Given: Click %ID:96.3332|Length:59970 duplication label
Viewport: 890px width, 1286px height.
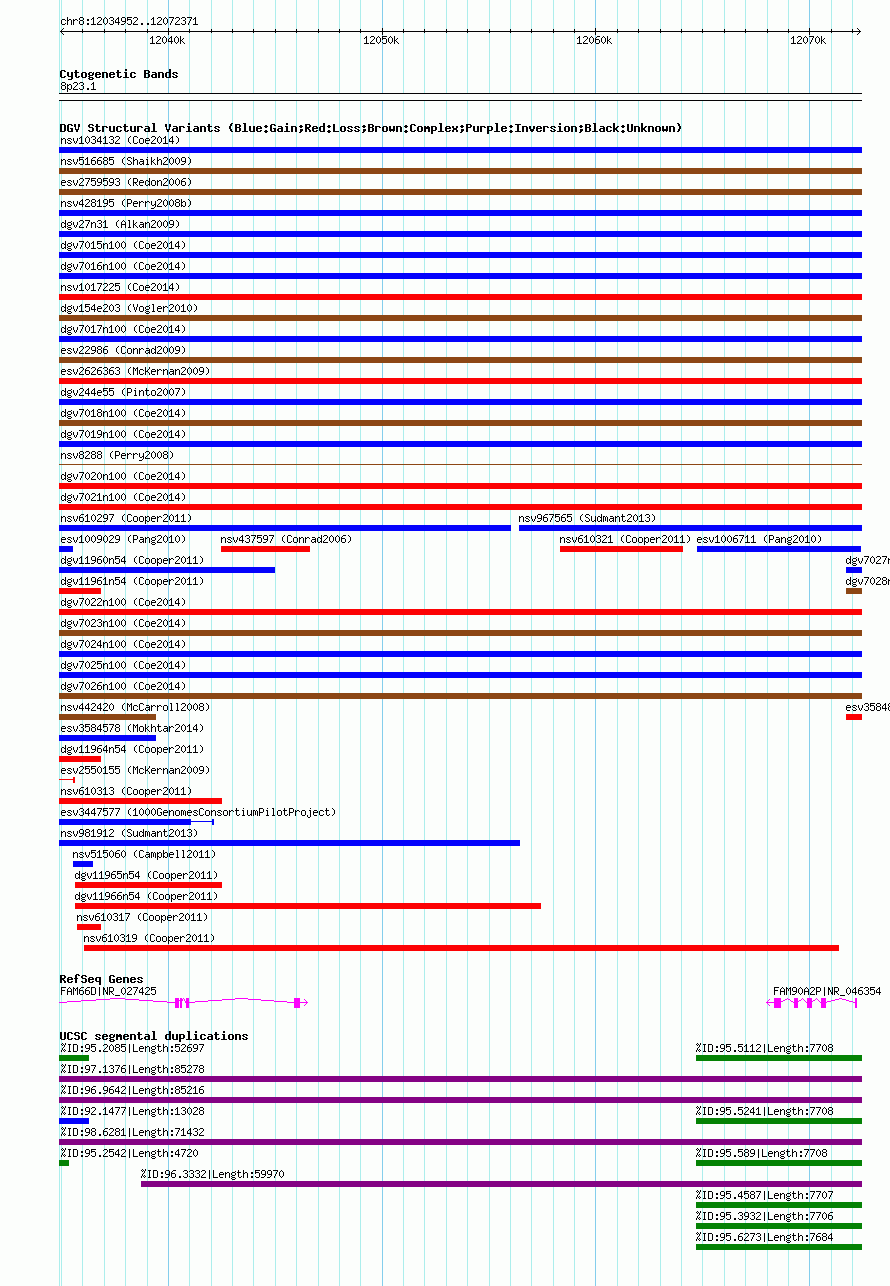Looking at the screenshot, I should (x=213, y=1174).
